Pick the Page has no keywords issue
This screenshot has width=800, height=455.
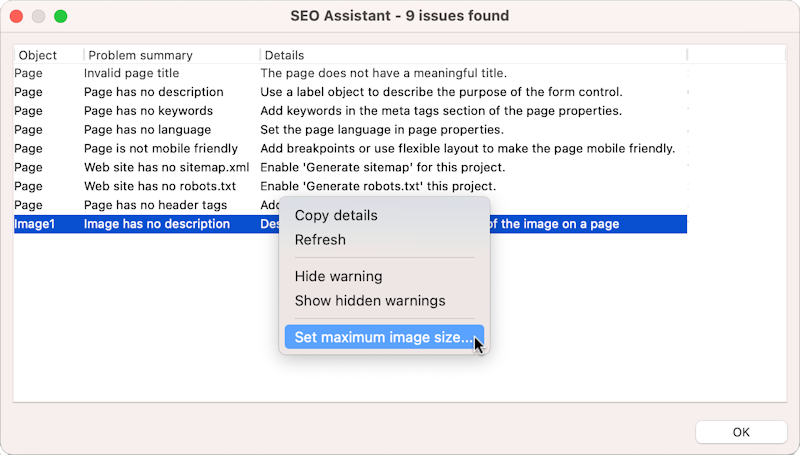point(150,111)
